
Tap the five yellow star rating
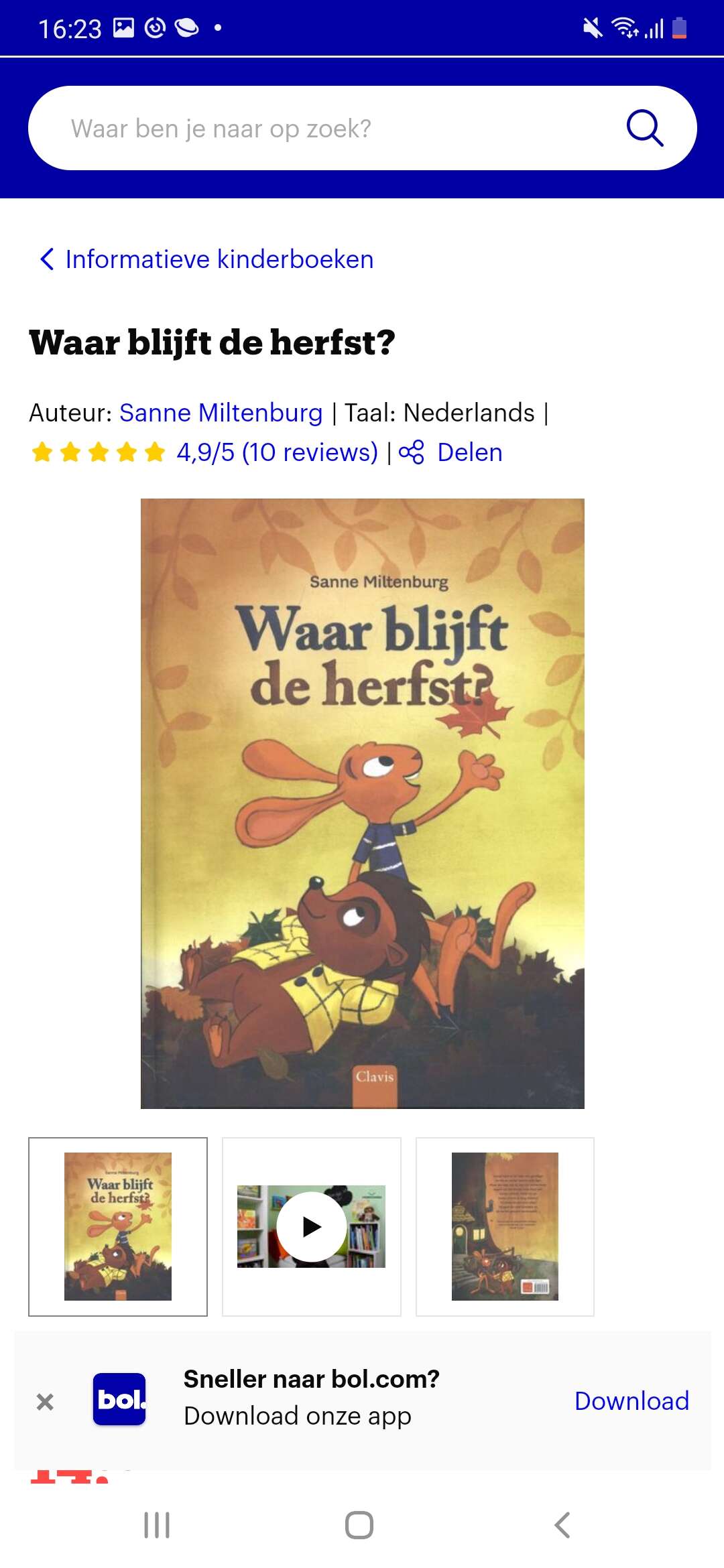[x=99, y=452]
